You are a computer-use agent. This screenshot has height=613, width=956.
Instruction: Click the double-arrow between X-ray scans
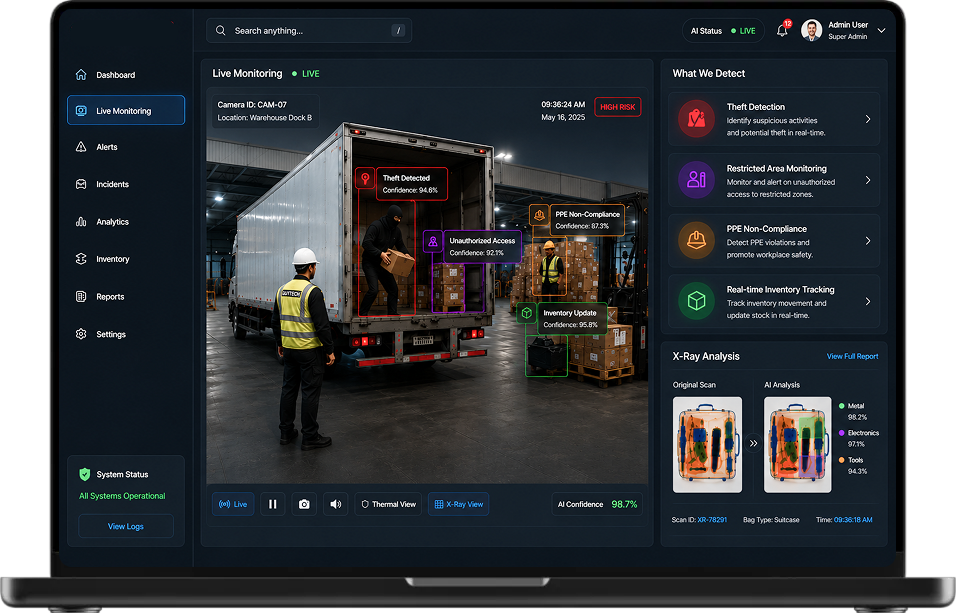tap(753, 443)
